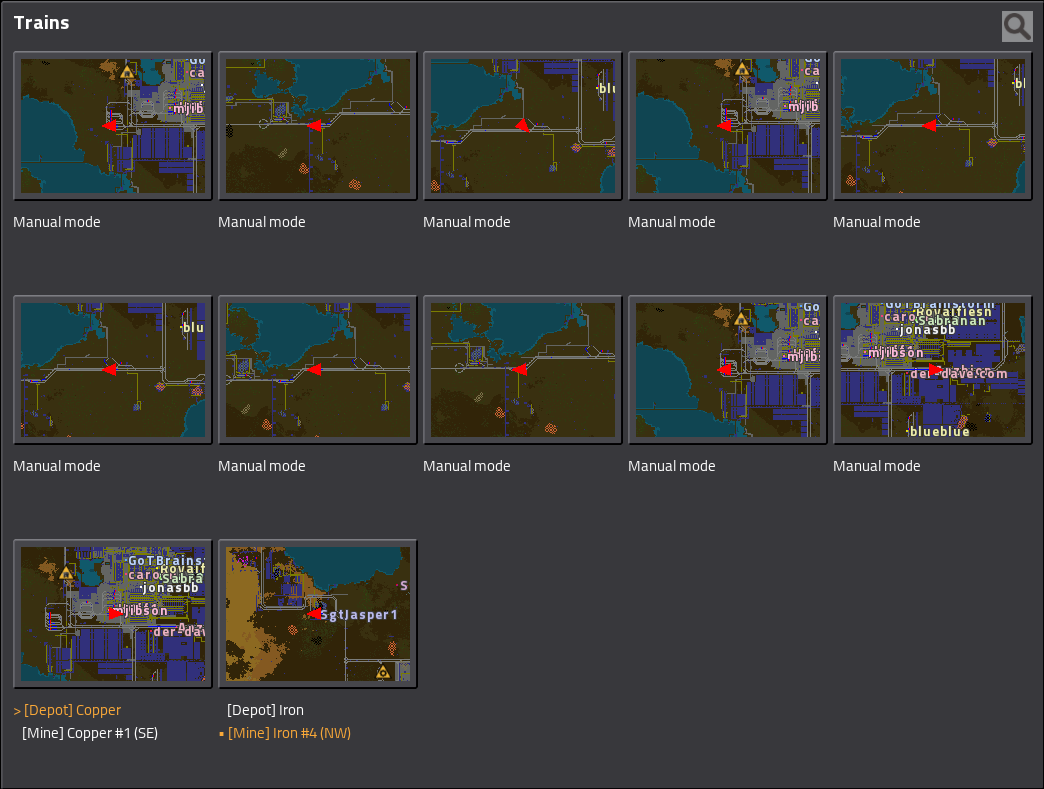Open first train minimap in top row
The image size is (1044, 789).
click(x=113, y=126)
